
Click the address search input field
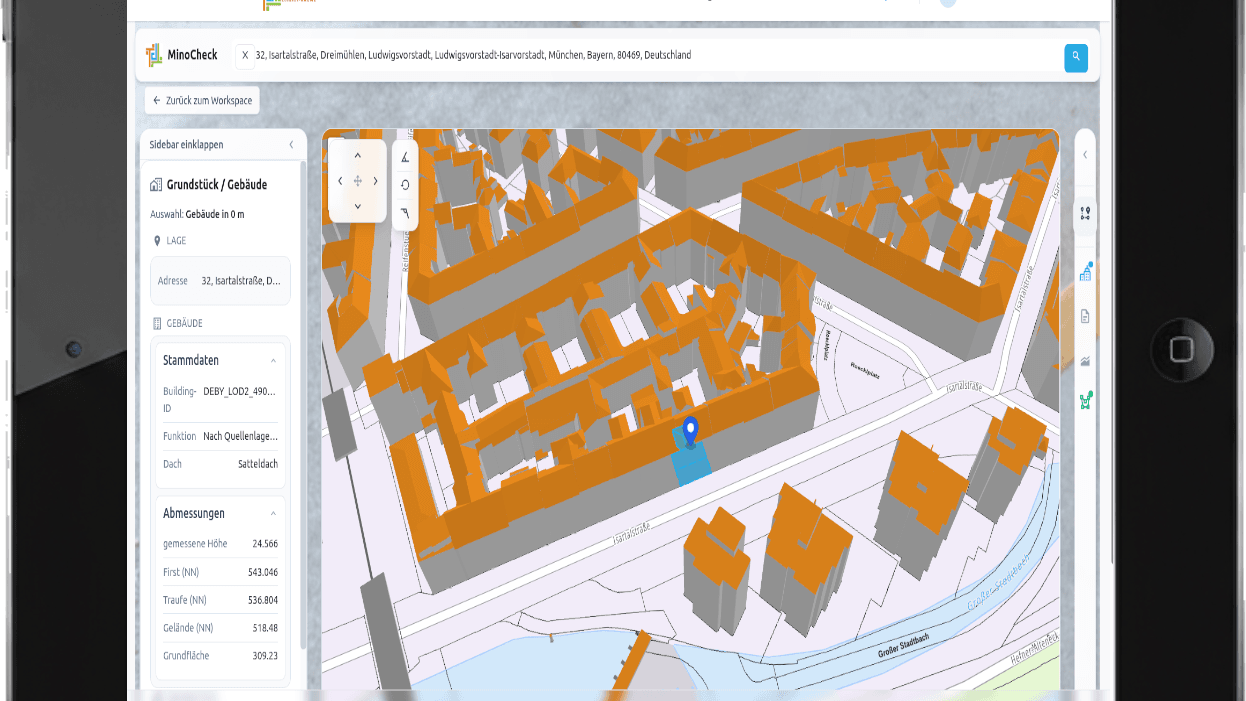pos(650,56)
